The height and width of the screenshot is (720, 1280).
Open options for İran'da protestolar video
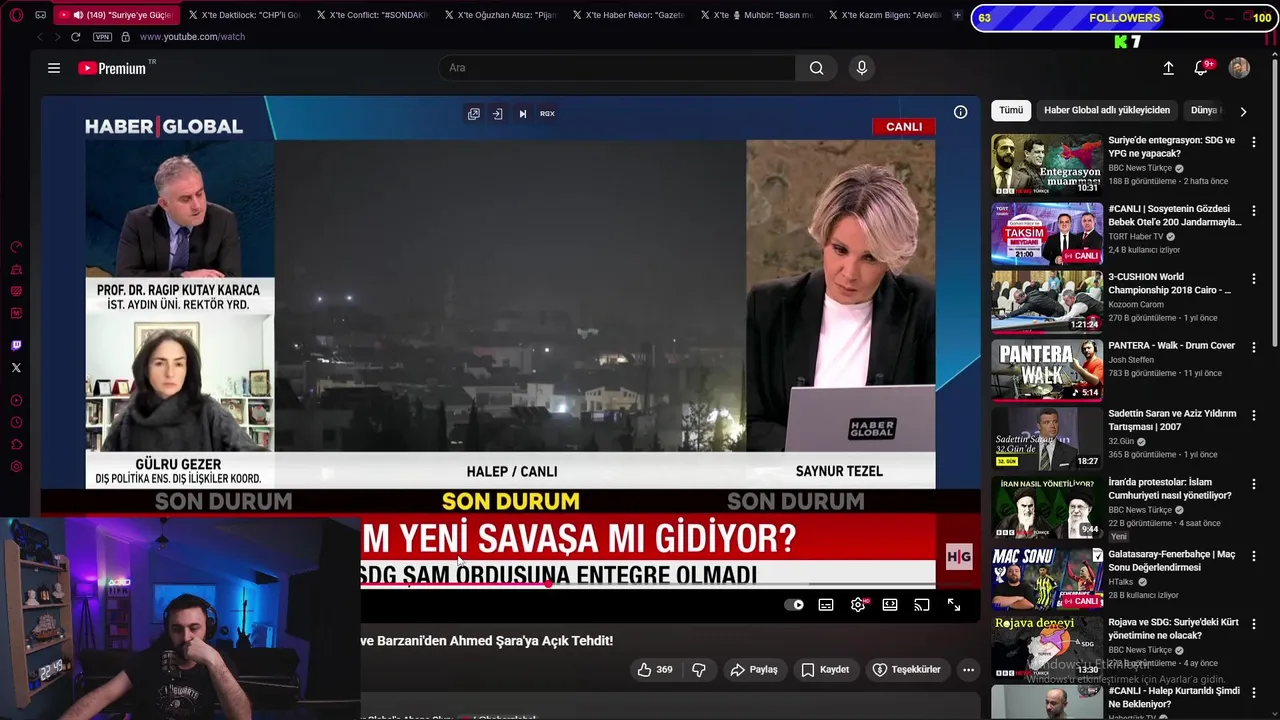[1254, 485]
